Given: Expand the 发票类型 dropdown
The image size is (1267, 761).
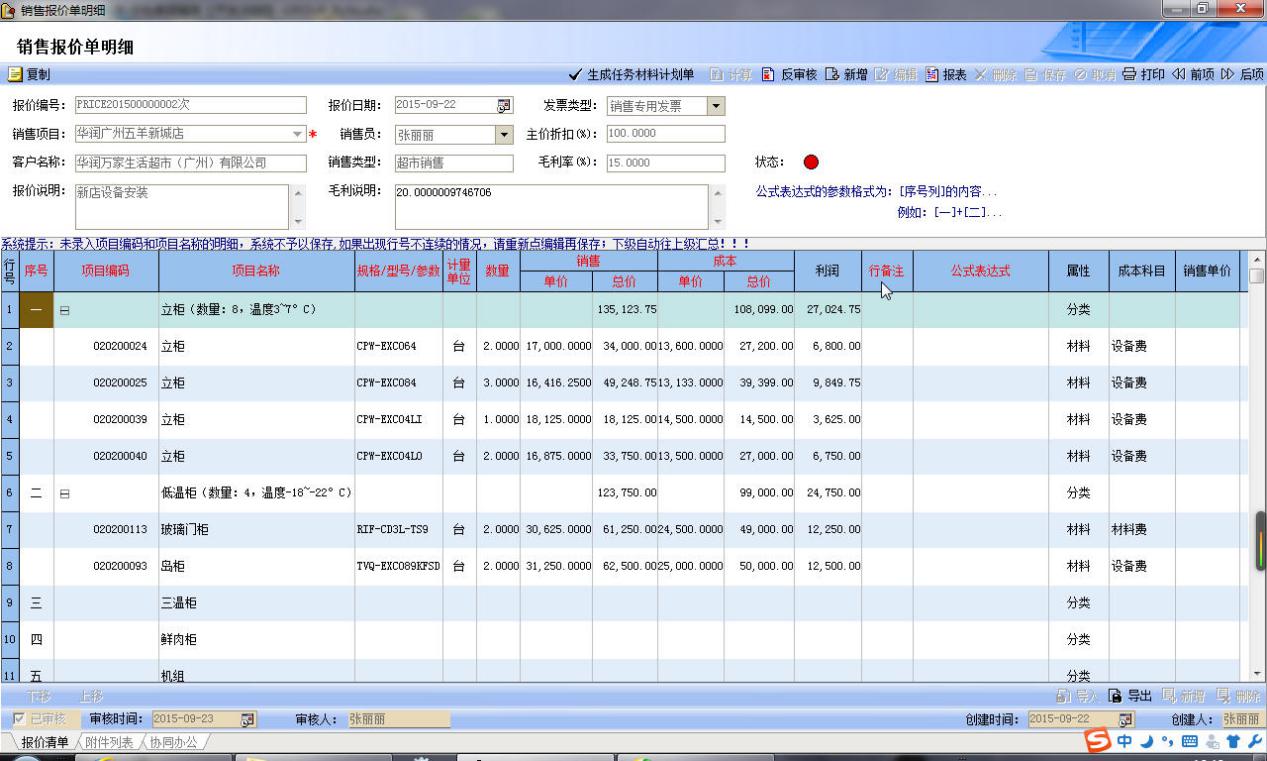Looking at the screenshot, I should click(716, 106).
